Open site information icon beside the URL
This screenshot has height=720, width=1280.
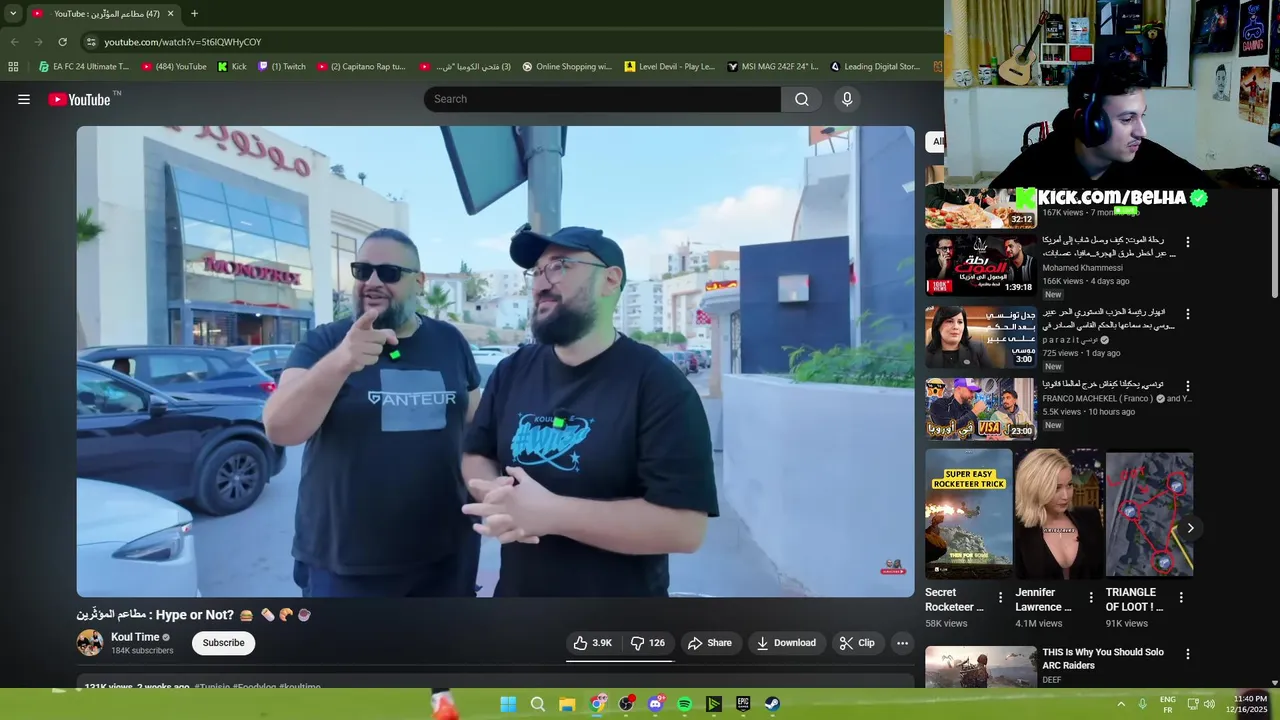(x=91, y=42)
